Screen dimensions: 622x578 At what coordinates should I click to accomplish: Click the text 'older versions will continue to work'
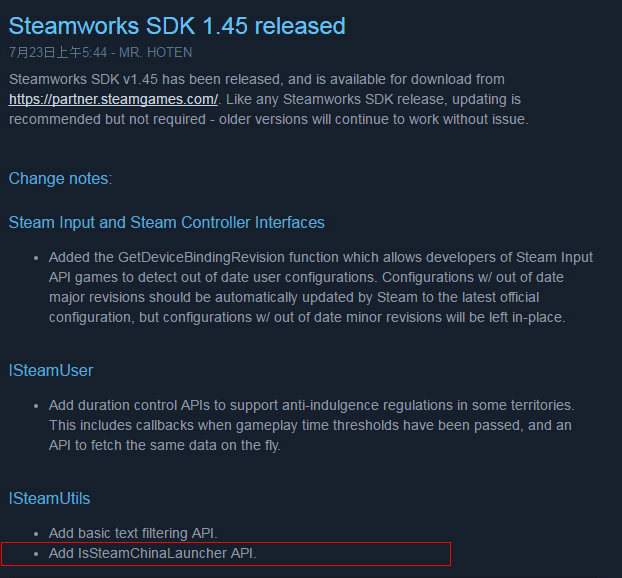305,119
